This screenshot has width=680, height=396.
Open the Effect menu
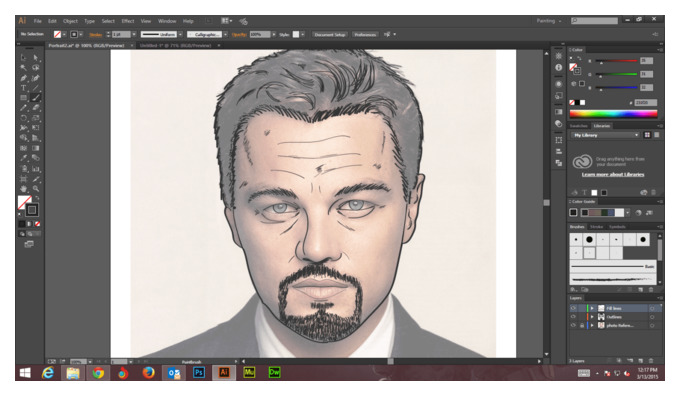(x=128, y=21)
